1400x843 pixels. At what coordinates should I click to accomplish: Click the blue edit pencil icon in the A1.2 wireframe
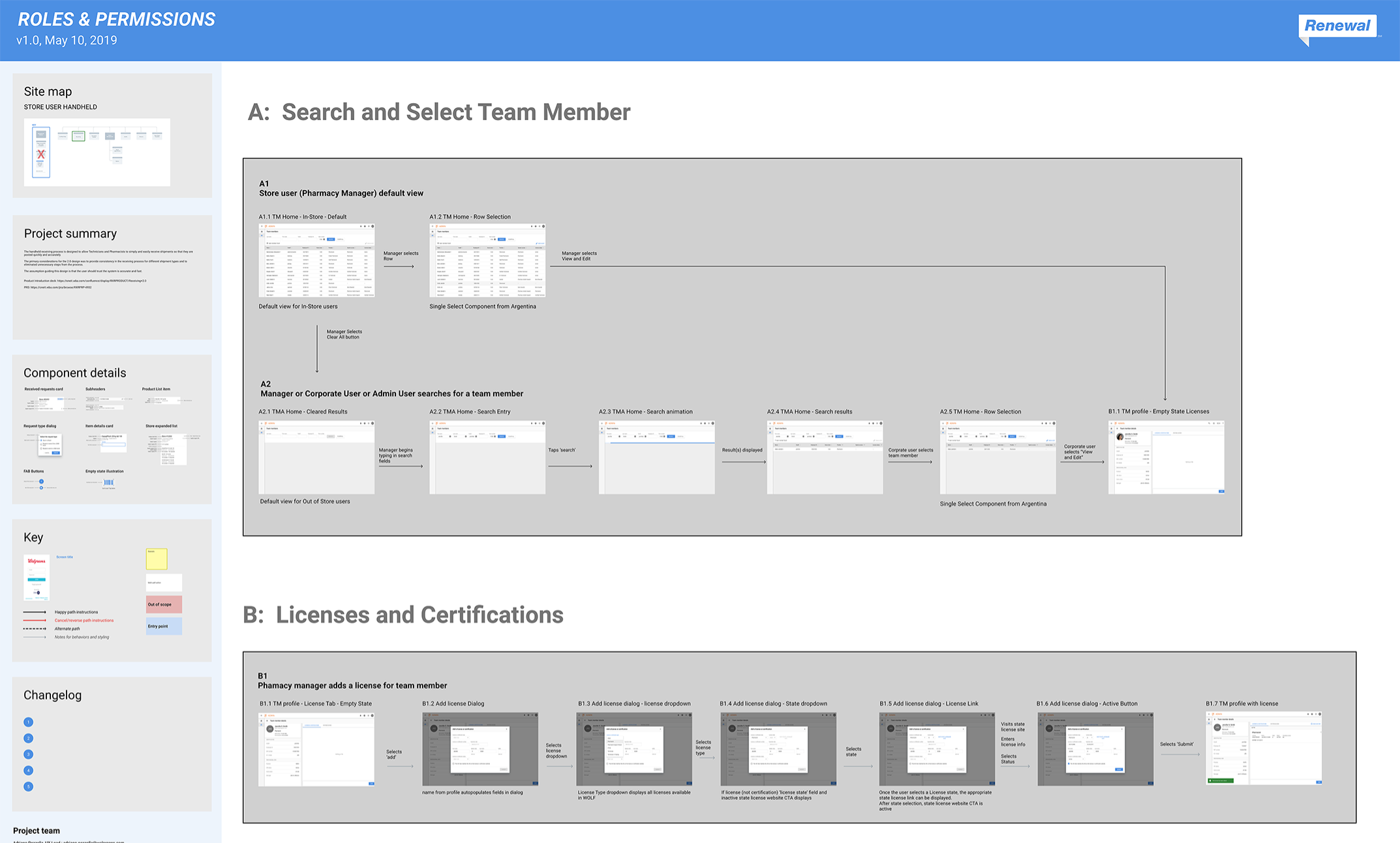coord(537,243)
